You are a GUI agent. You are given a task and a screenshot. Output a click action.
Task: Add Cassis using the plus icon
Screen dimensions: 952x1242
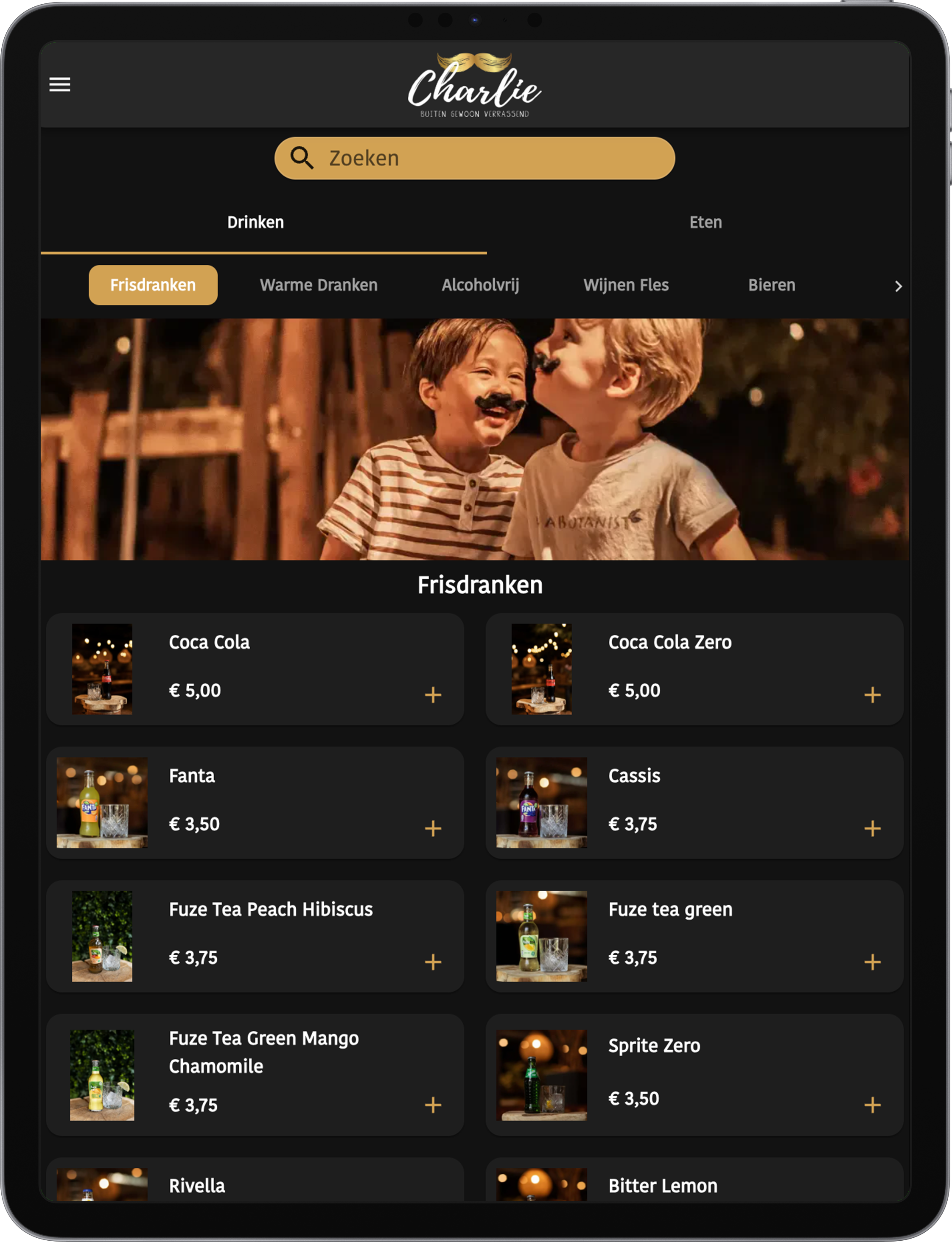[x=872, y=828]
